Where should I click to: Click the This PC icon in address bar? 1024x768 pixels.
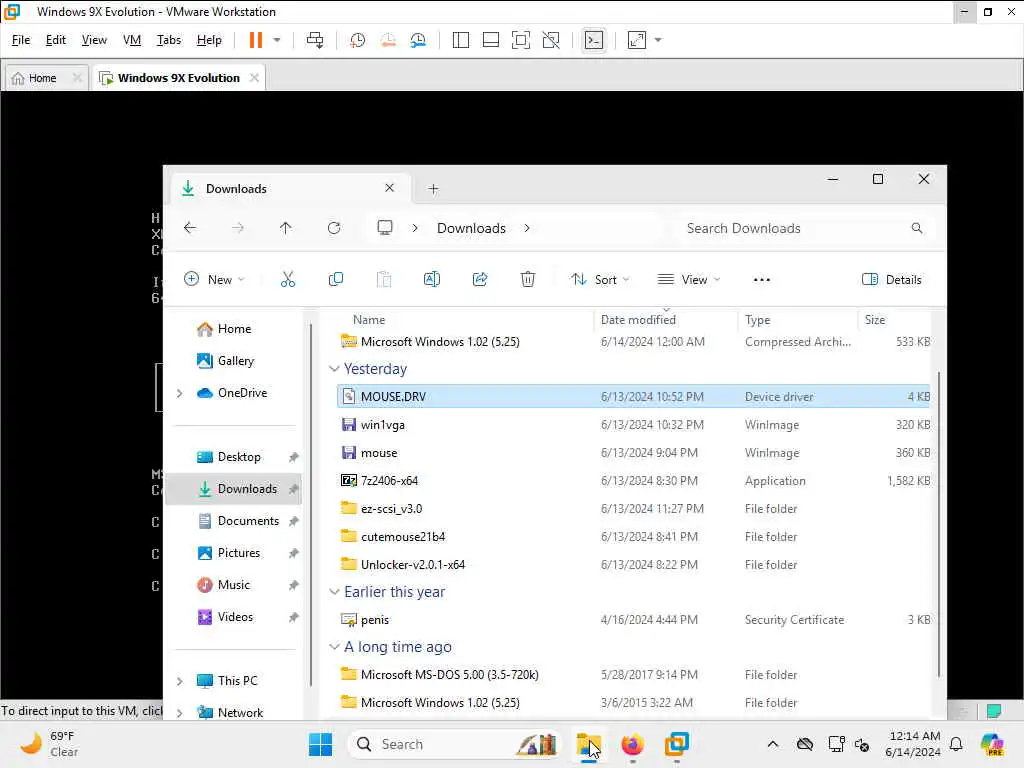click(x=385, y=227)
